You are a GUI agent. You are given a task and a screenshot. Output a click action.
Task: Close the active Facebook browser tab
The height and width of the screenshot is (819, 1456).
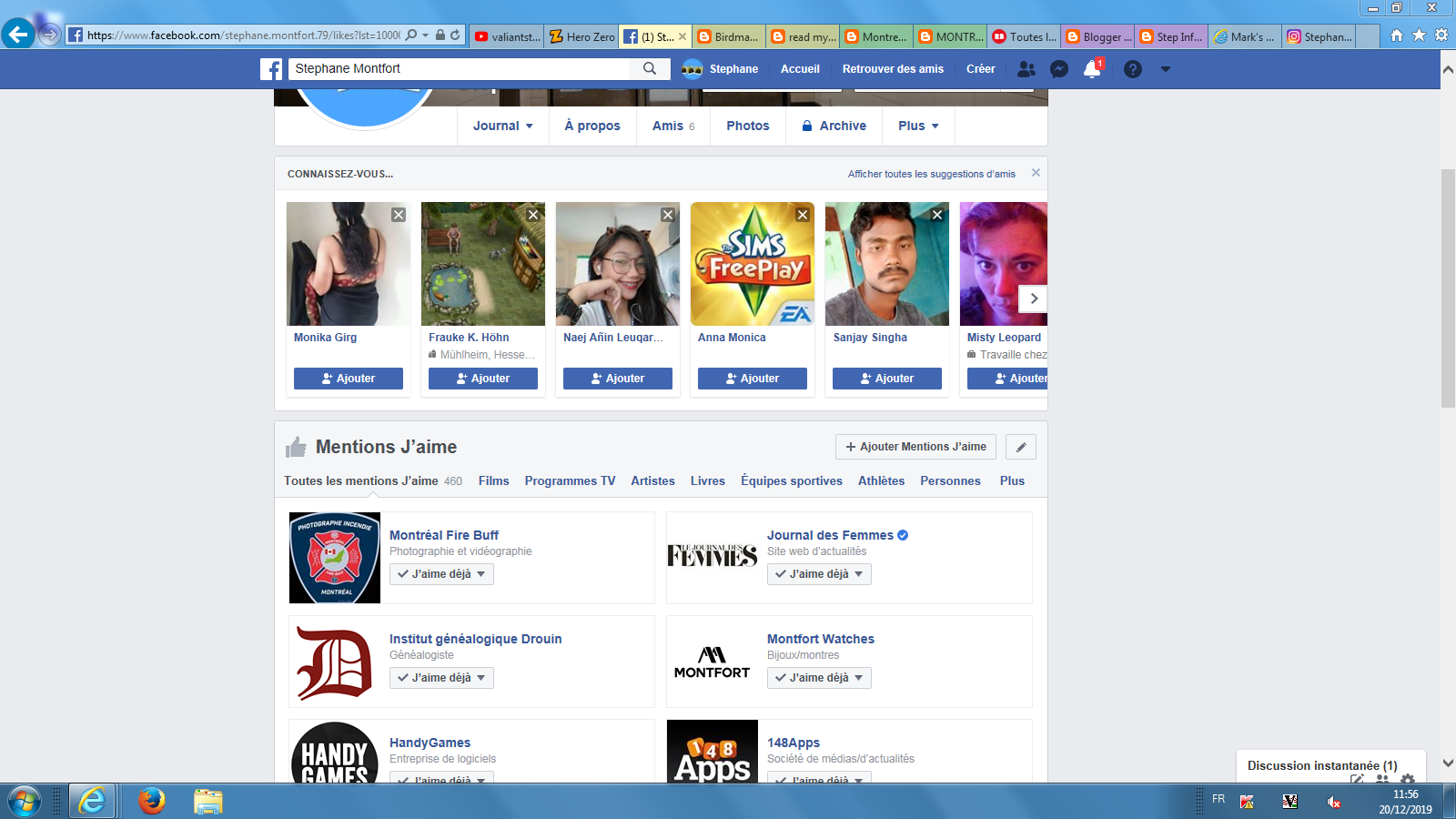click(x=682, y=36)
